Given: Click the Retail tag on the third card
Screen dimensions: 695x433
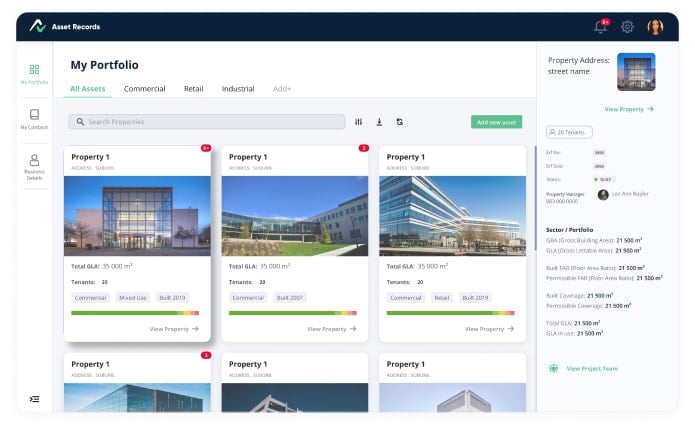Looking at the screenshot, I should pos(441,298).
